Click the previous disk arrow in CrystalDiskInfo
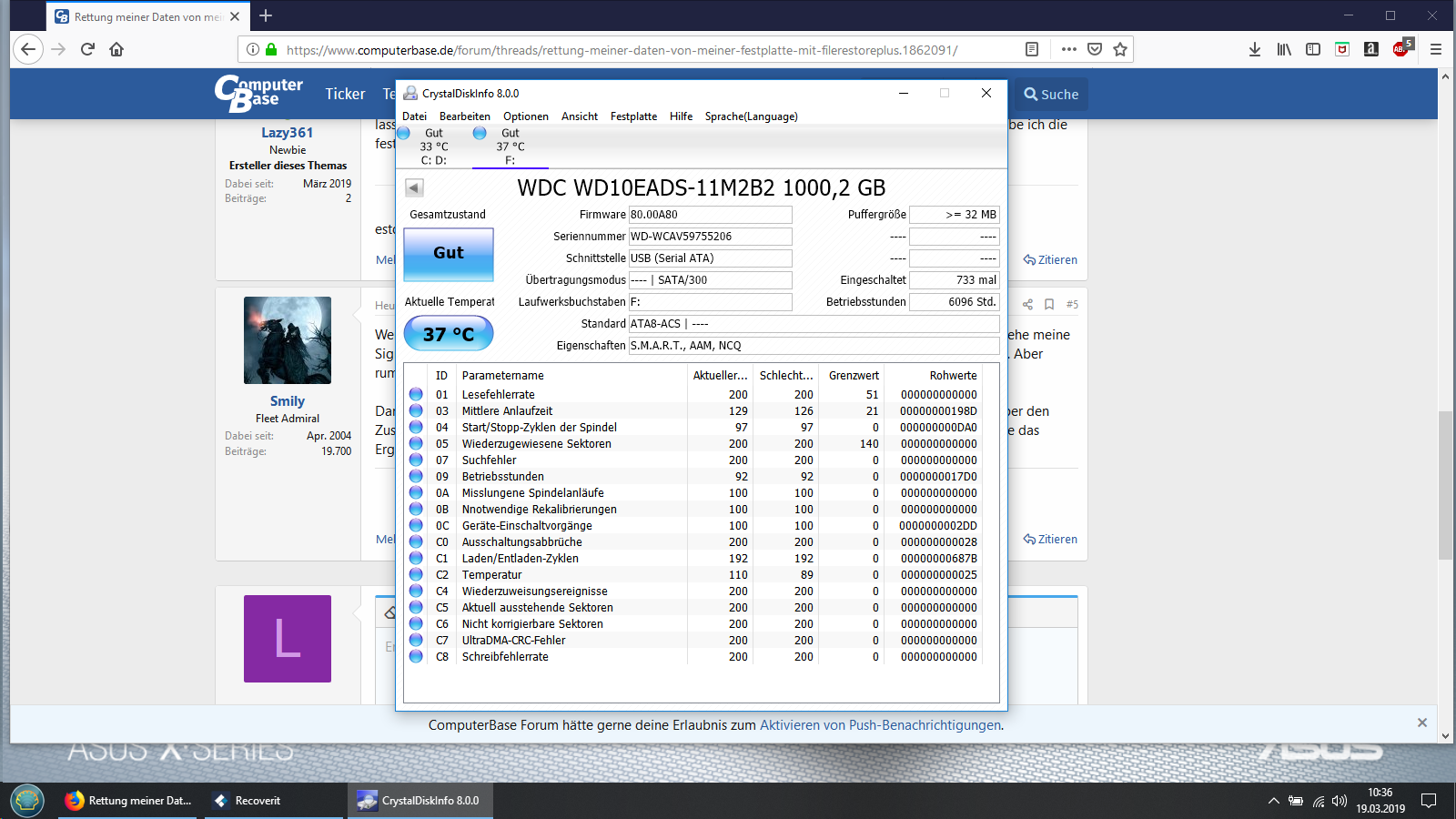1456x819 pixels. 414,187
